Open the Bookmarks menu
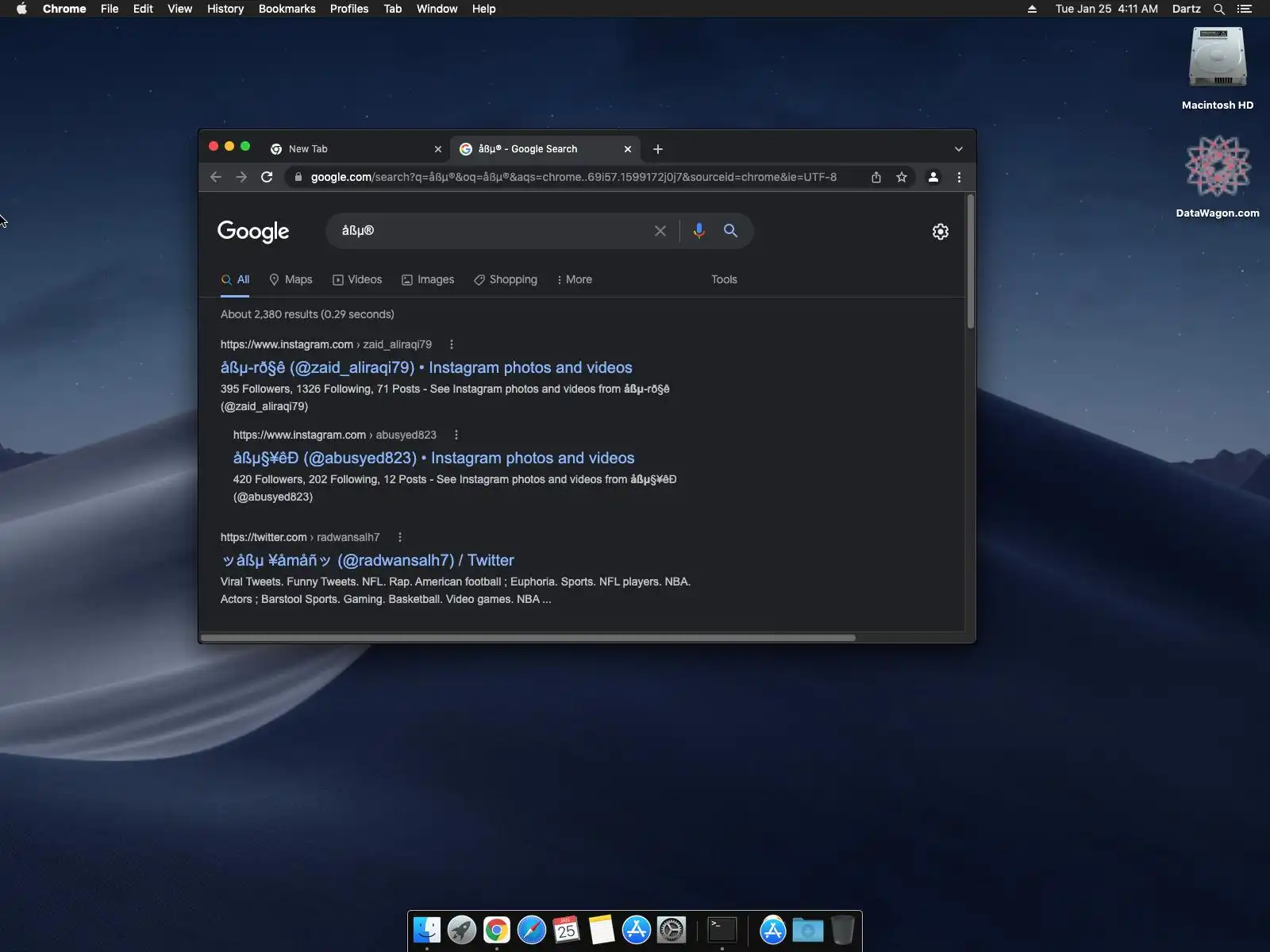Screen dimensions: 1270x952 point(287,9)
